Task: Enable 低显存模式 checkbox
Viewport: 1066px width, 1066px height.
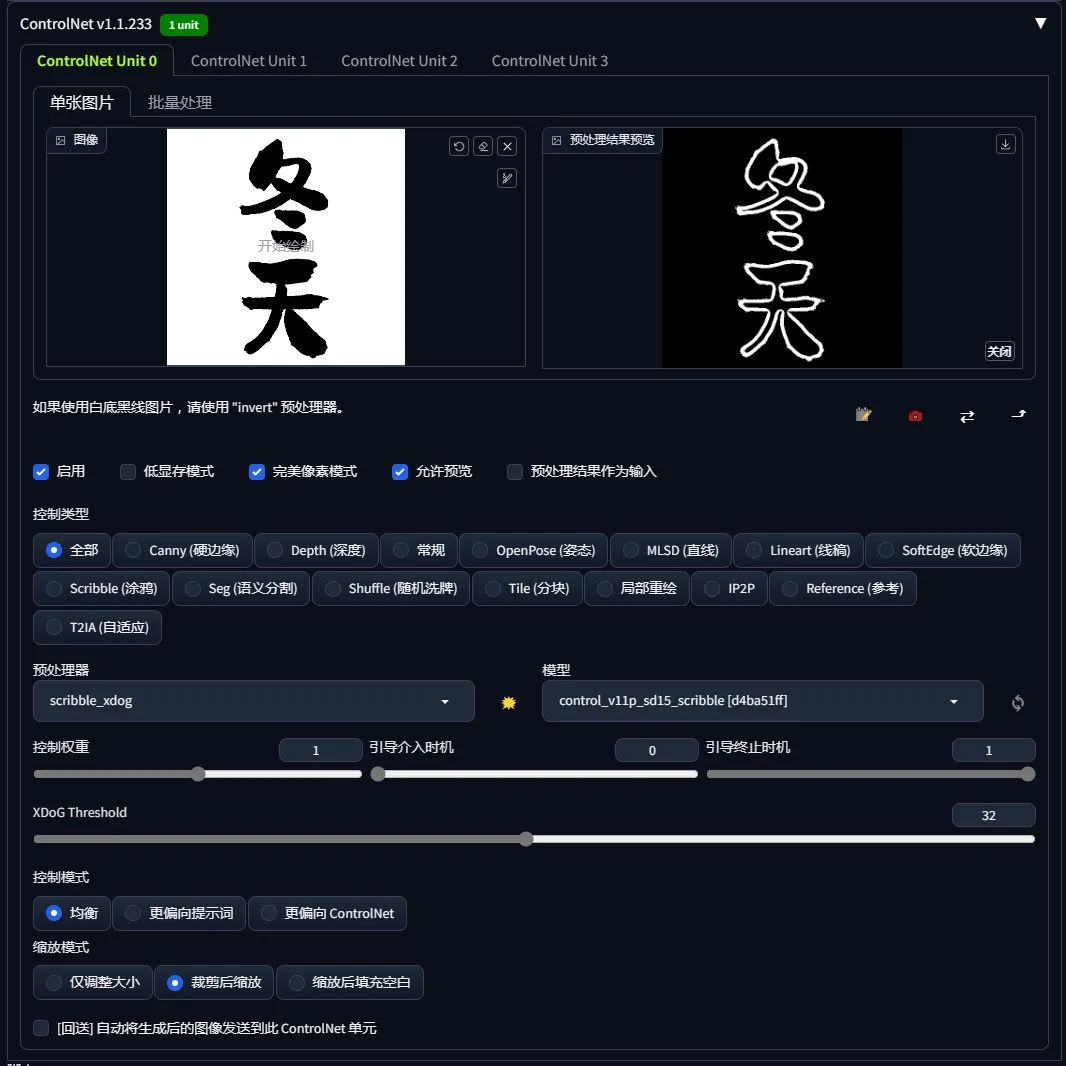Action: [128, 472]
